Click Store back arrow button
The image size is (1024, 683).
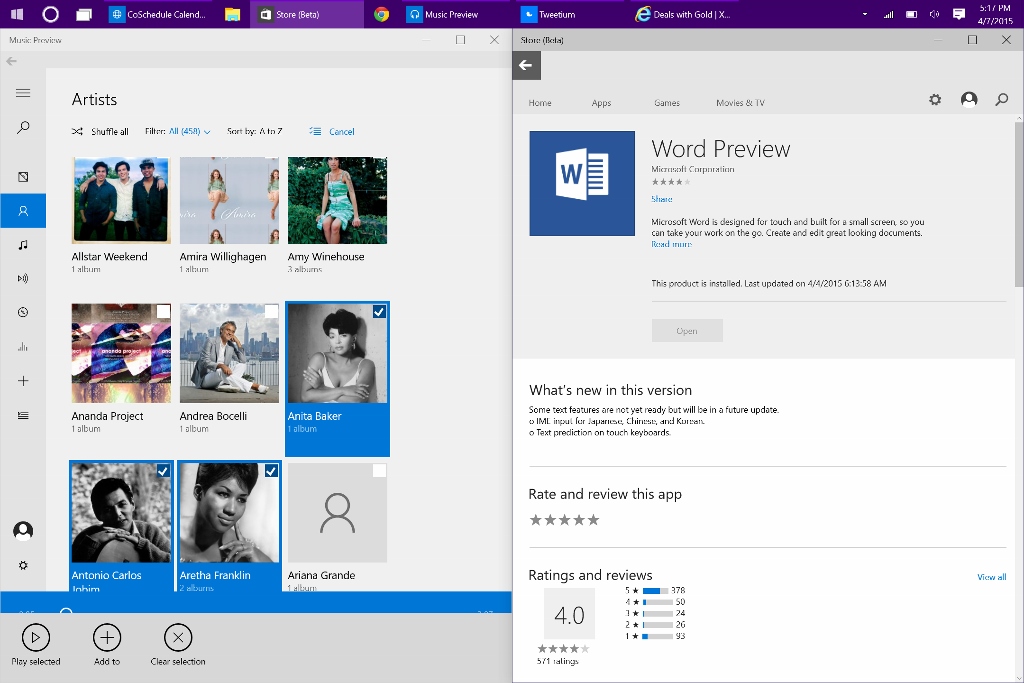click(x=526, y=65)
